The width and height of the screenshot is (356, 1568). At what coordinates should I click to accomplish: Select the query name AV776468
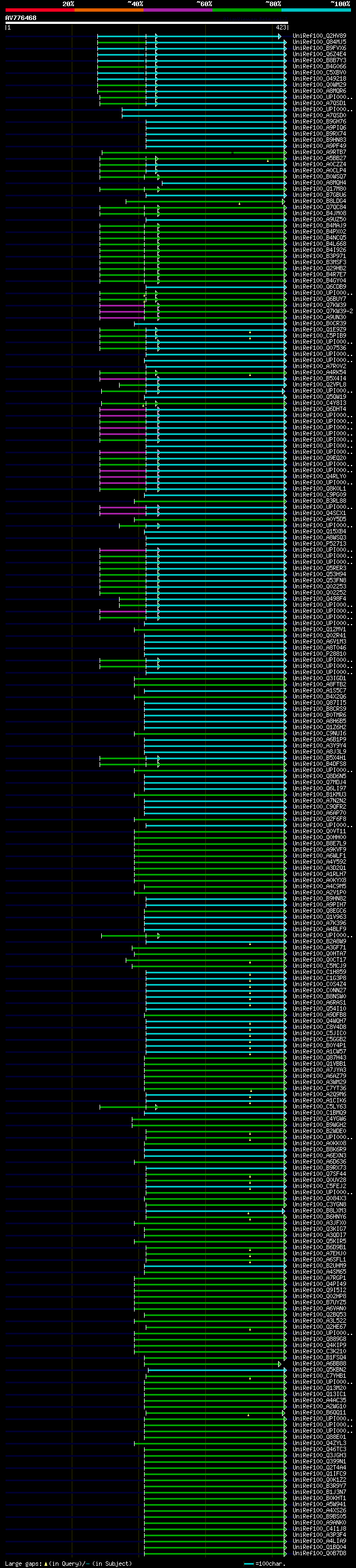[21, 18]
